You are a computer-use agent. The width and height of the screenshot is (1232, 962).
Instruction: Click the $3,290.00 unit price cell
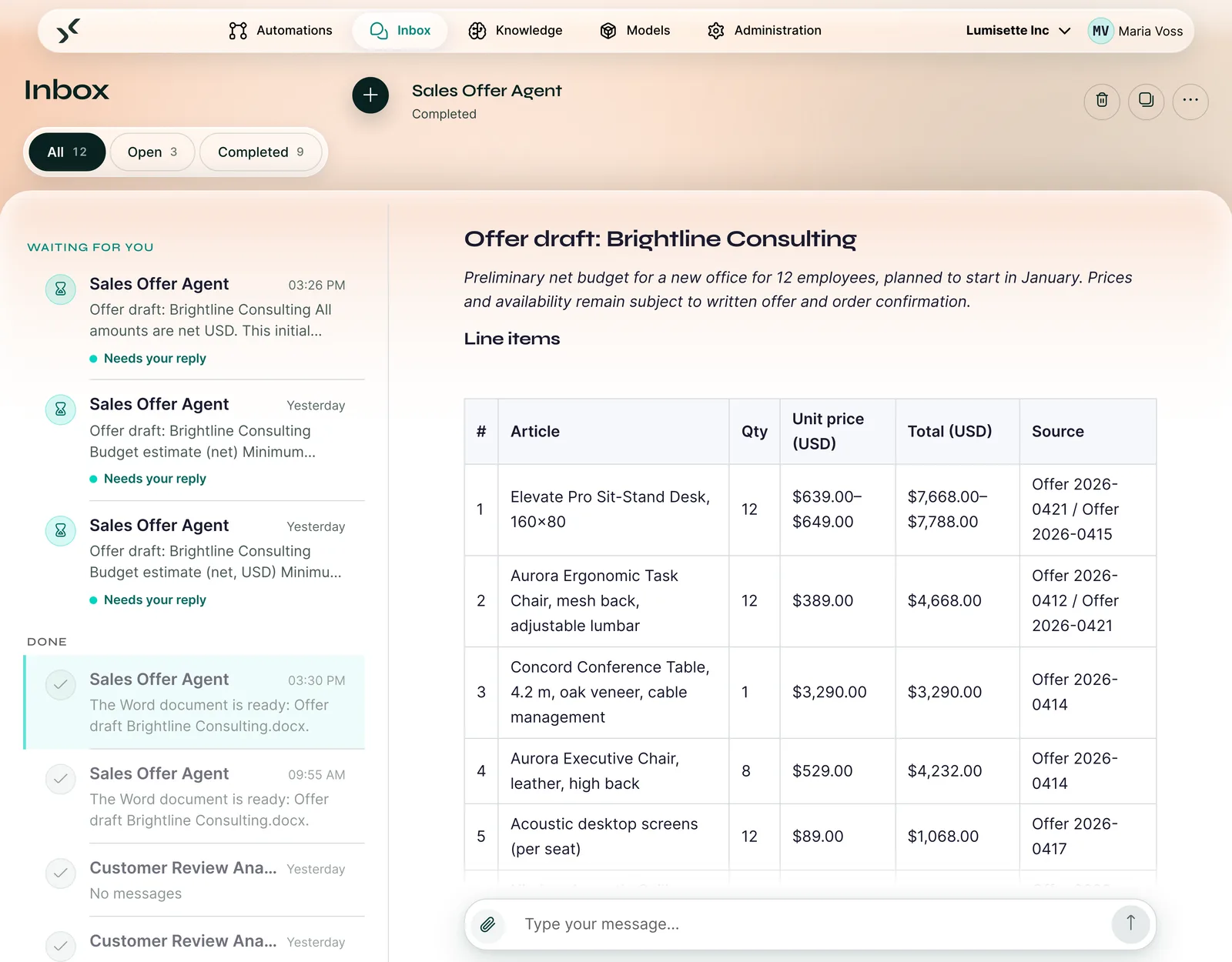[838, 693]
